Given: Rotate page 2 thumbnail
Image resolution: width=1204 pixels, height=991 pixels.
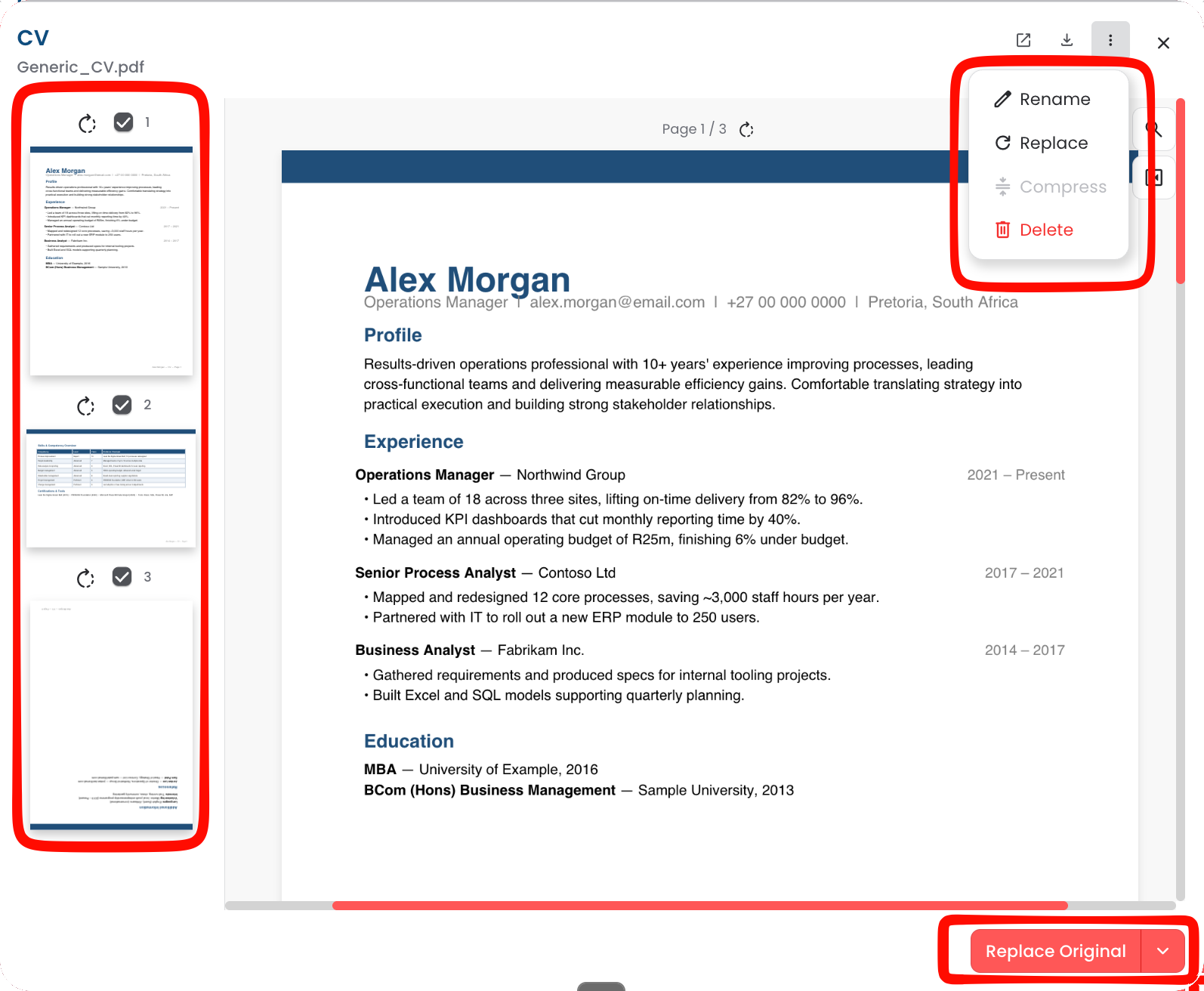Looking at the screenshot, I should (86, 406).
